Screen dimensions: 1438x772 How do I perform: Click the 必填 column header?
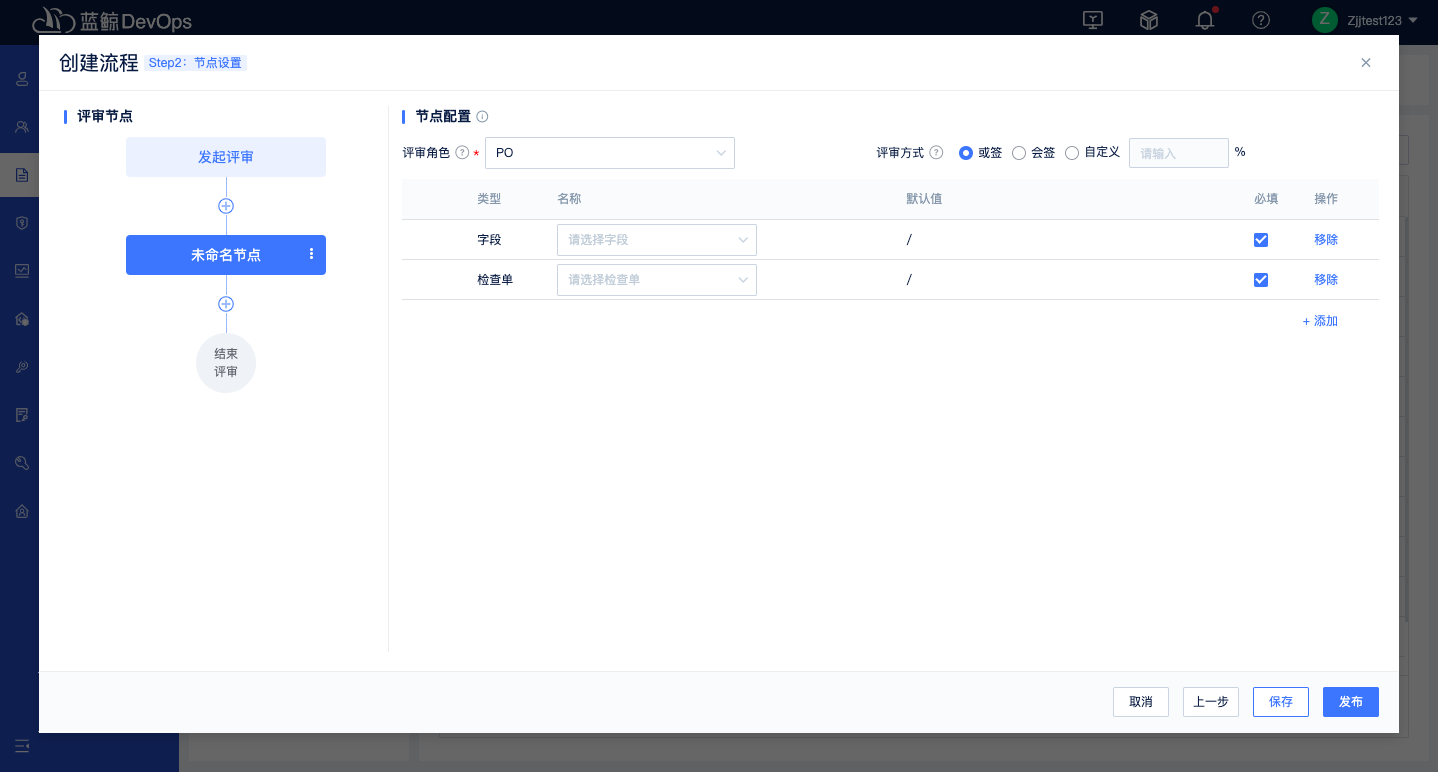click(x=1266, y=199)
